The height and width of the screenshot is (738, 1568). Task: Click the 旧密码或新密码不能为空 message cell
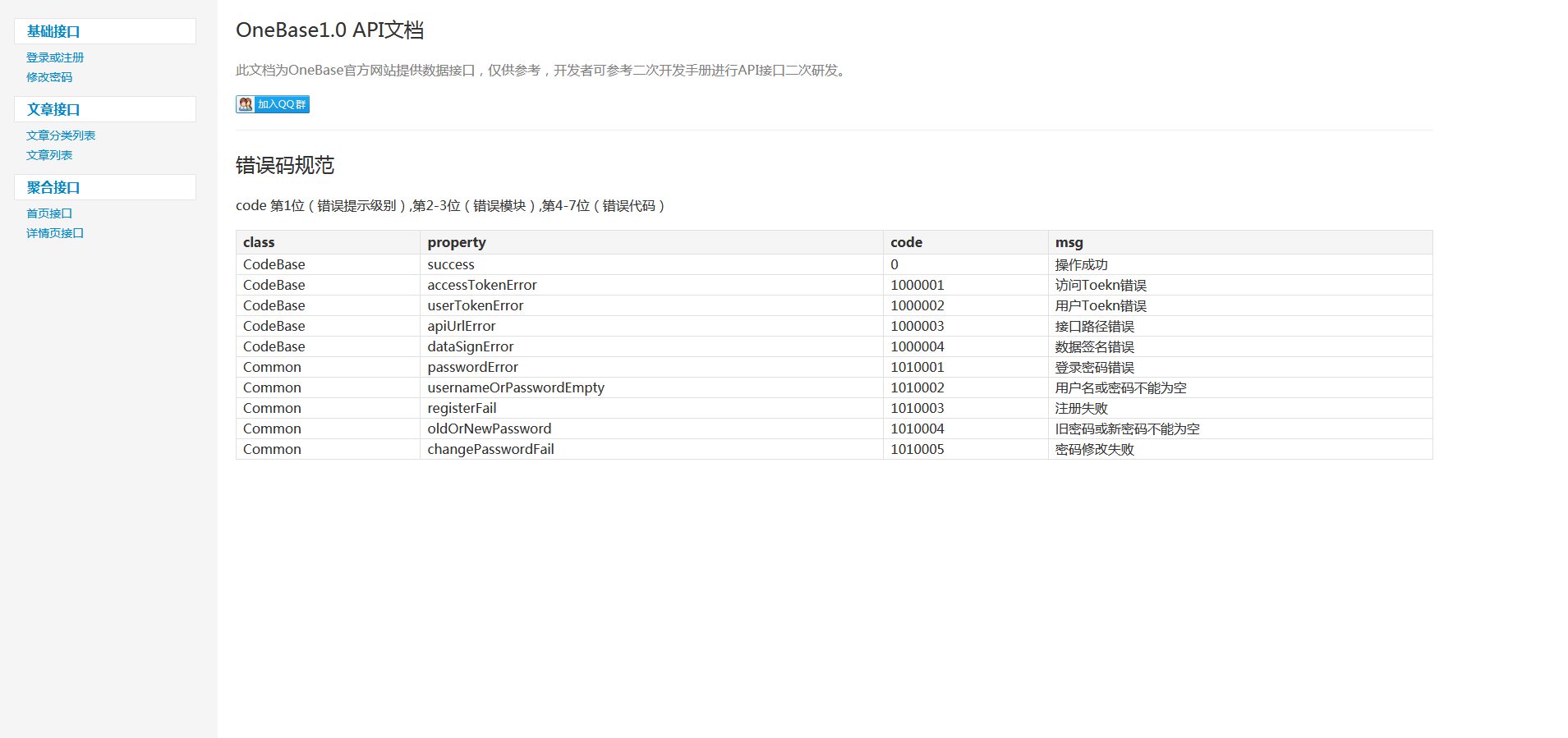[x=1240, y=429]
